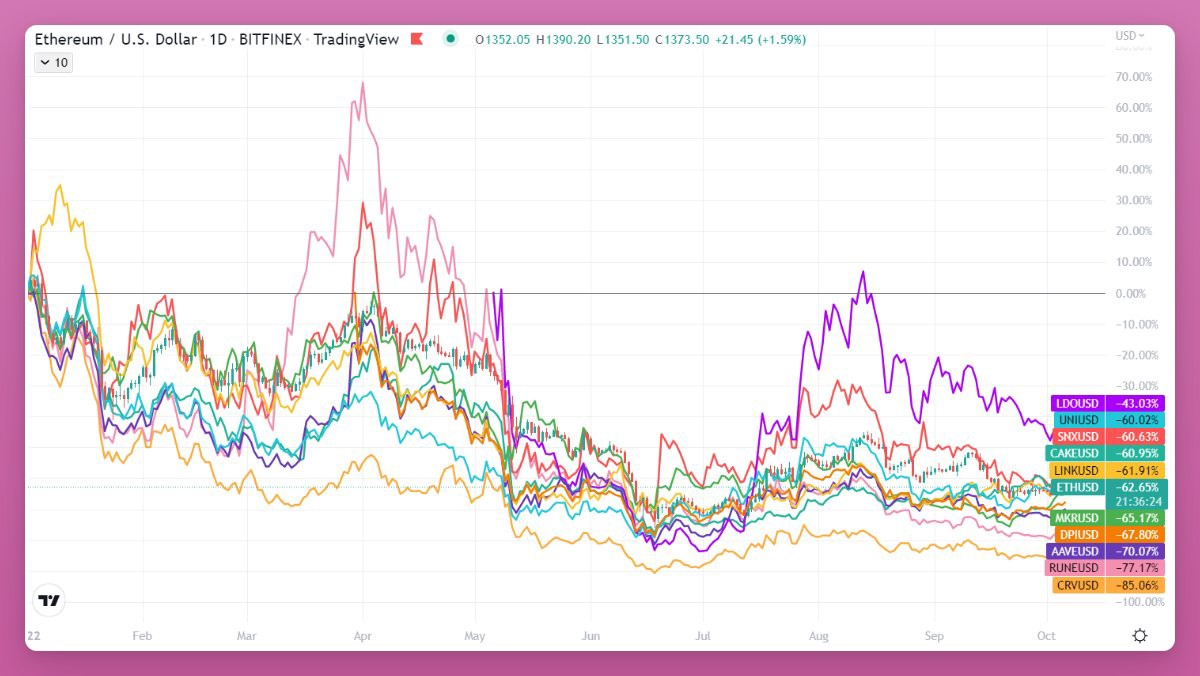
Task: Click the green market status indicator
Action: pos(451,39)
